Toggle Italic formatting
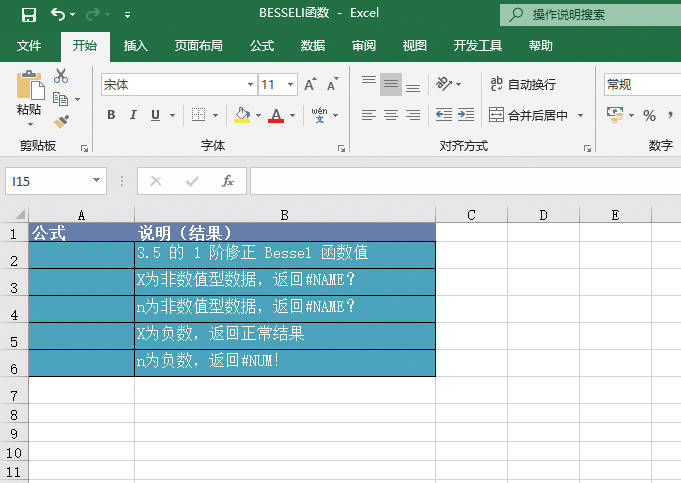The image size is (681, 483). click(133, 115)
